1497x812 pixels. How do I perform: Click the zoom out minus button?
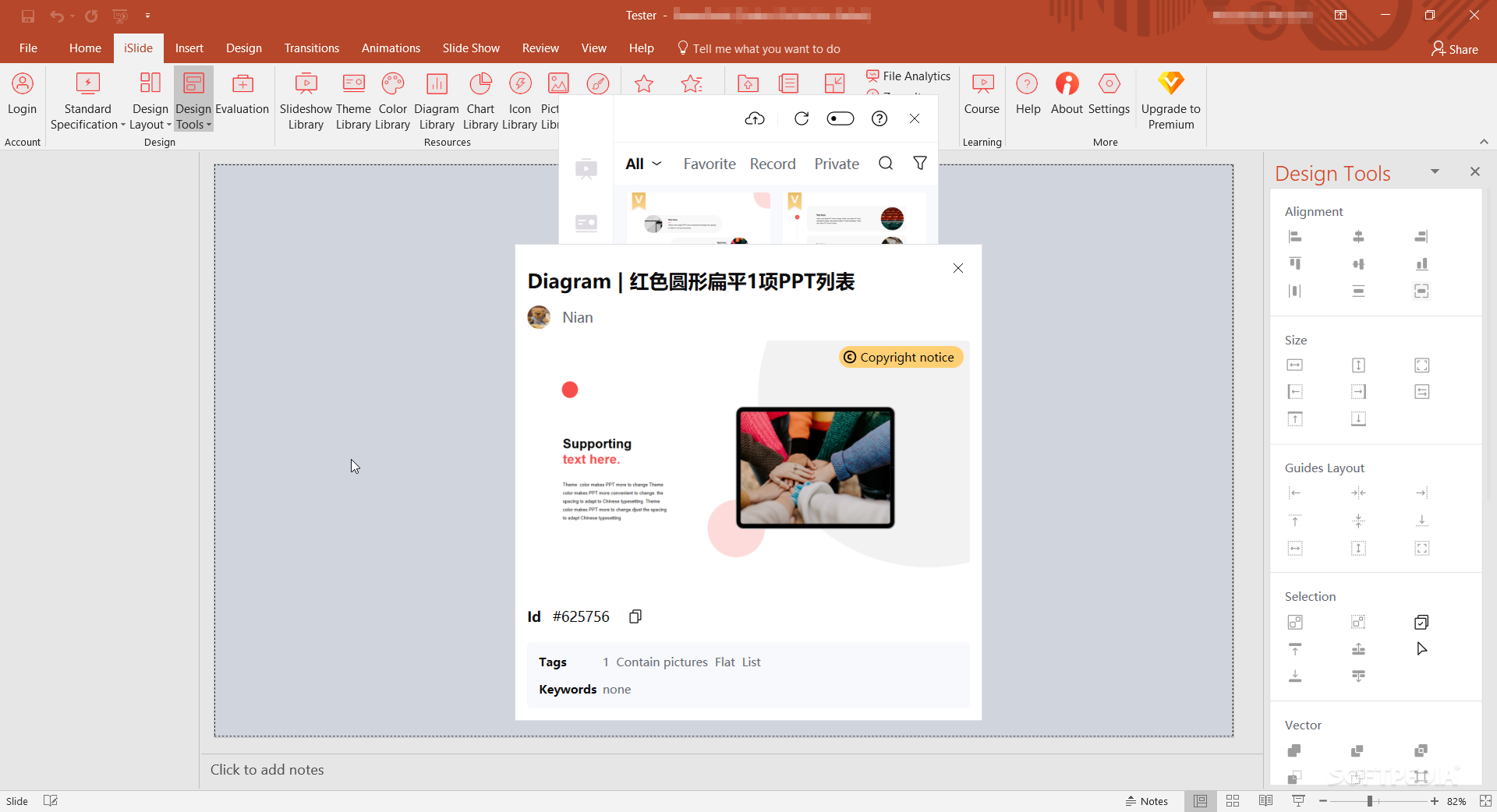(1323, 801)
